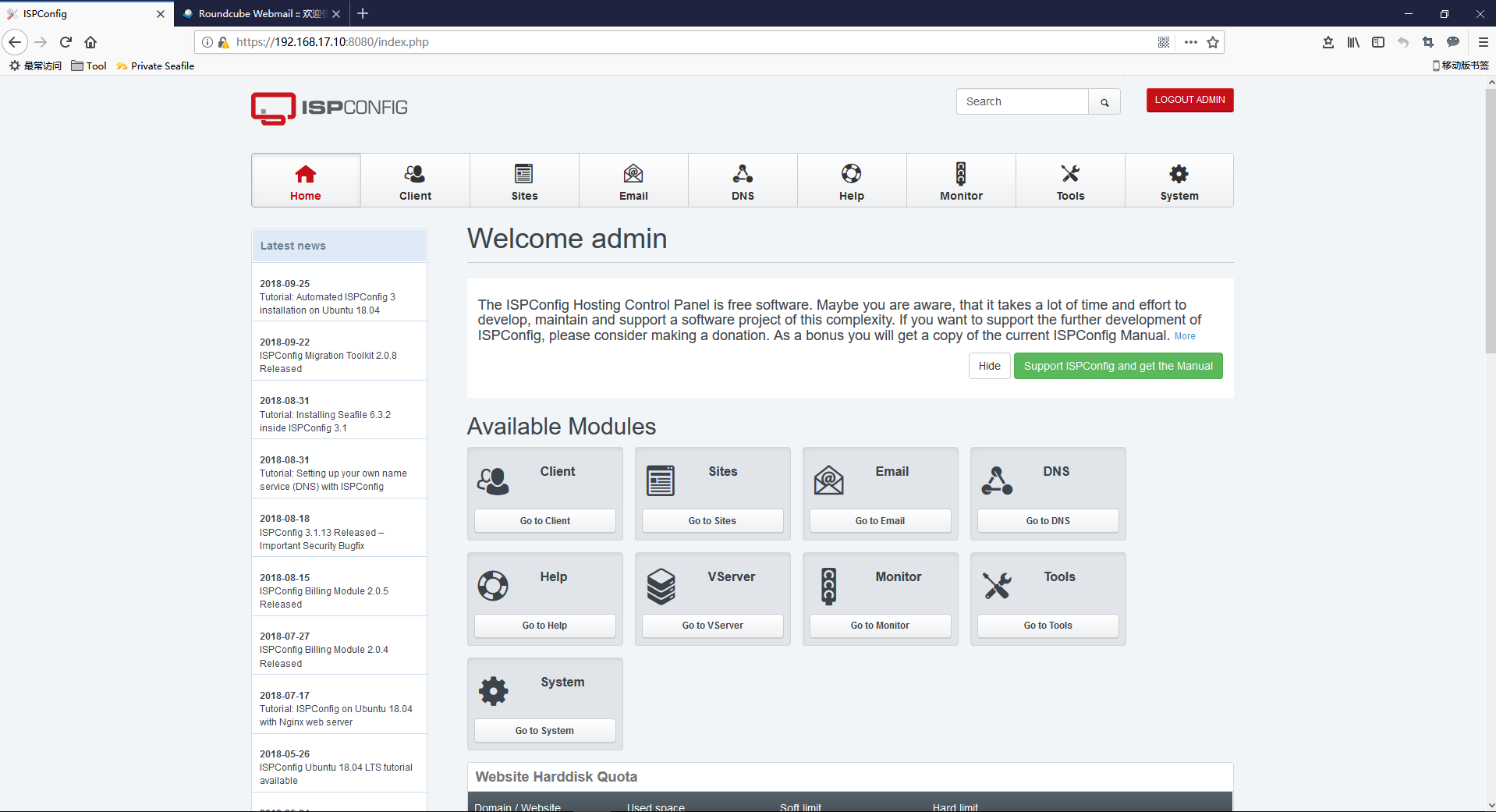The height and width of the screenshot is (812, 1496).
Task: Click the Help module lifebuoy icon
Action: [493, 586]
